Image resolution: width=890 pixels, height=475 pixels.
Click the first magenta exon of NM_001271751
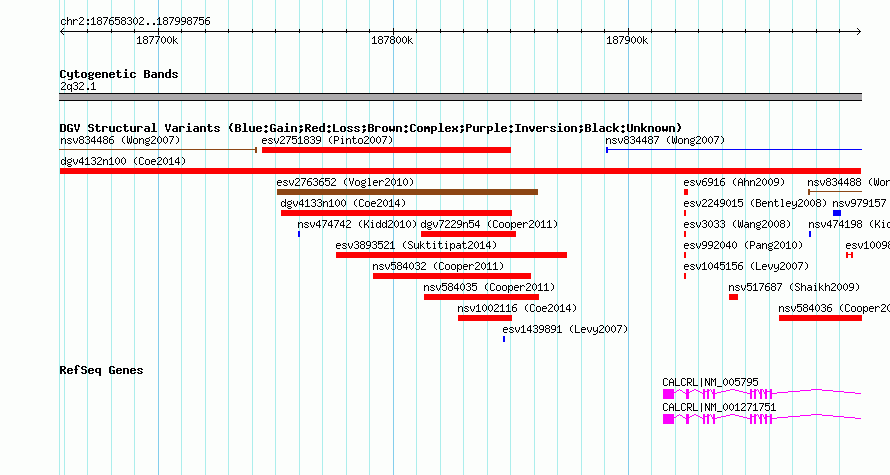(668, 419)
